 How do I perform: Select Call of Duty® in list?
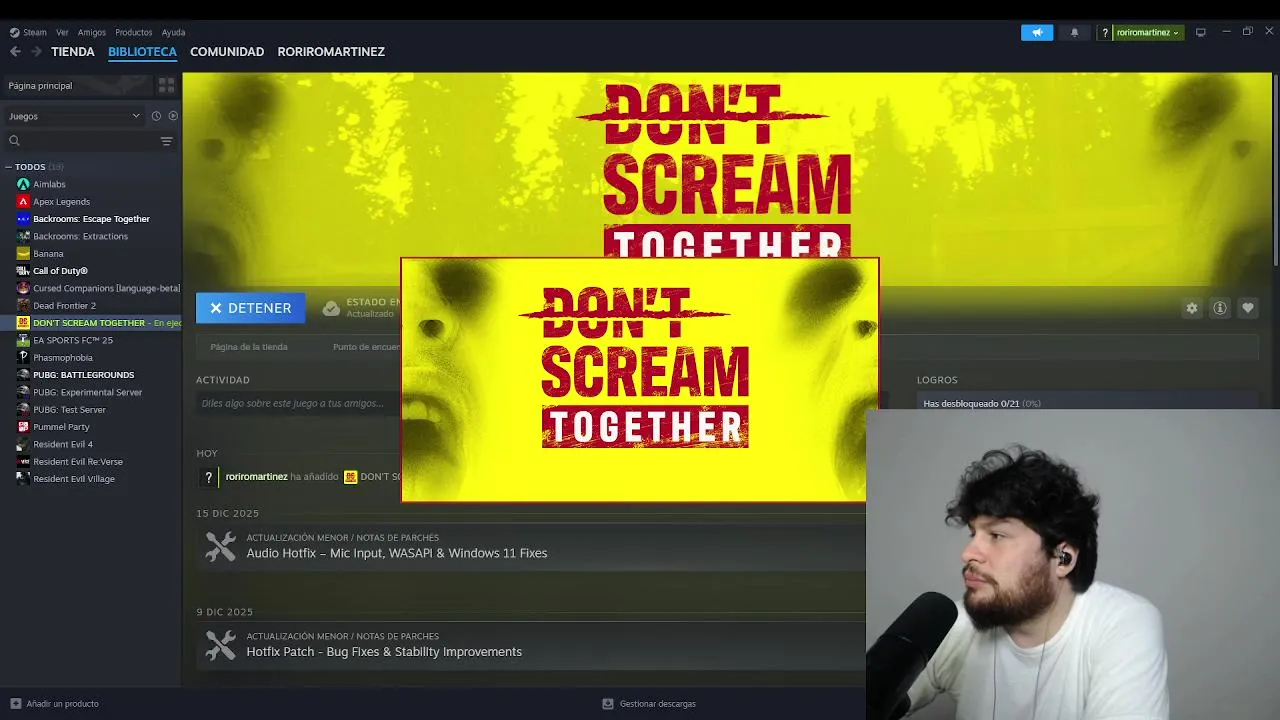pos(60,271)
